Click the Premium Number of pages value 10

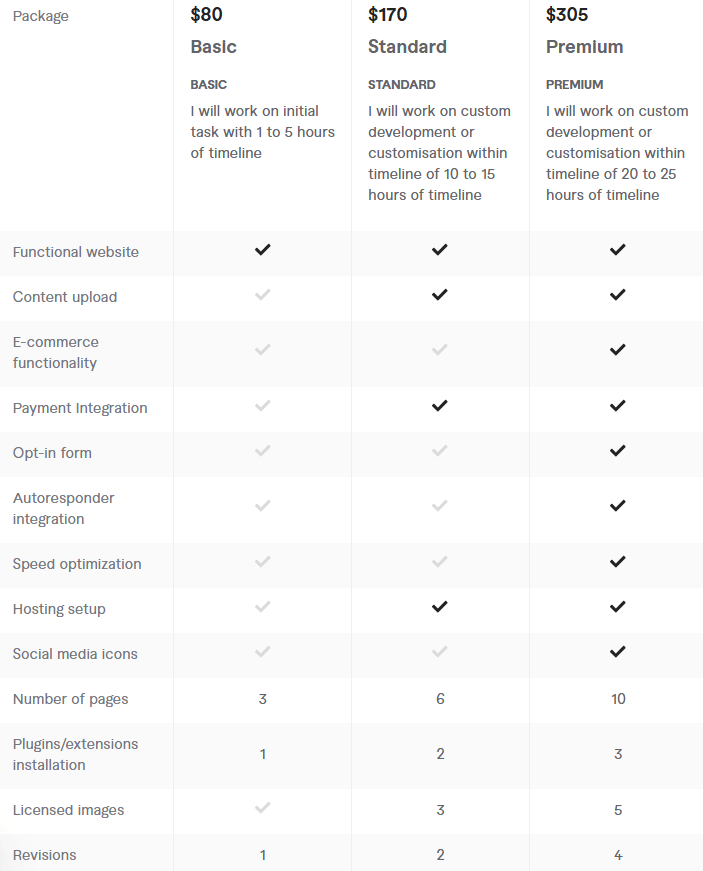point(618,699)
